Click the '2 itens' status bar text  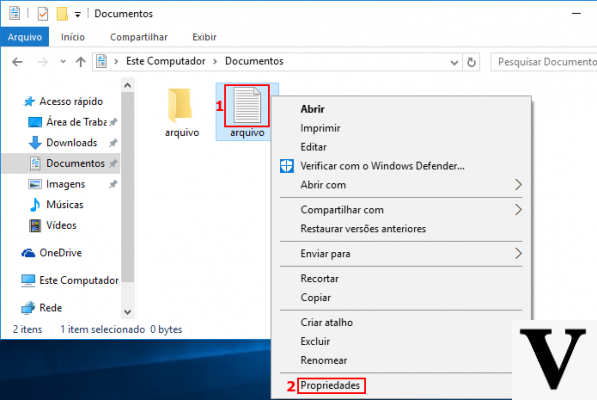27,329
